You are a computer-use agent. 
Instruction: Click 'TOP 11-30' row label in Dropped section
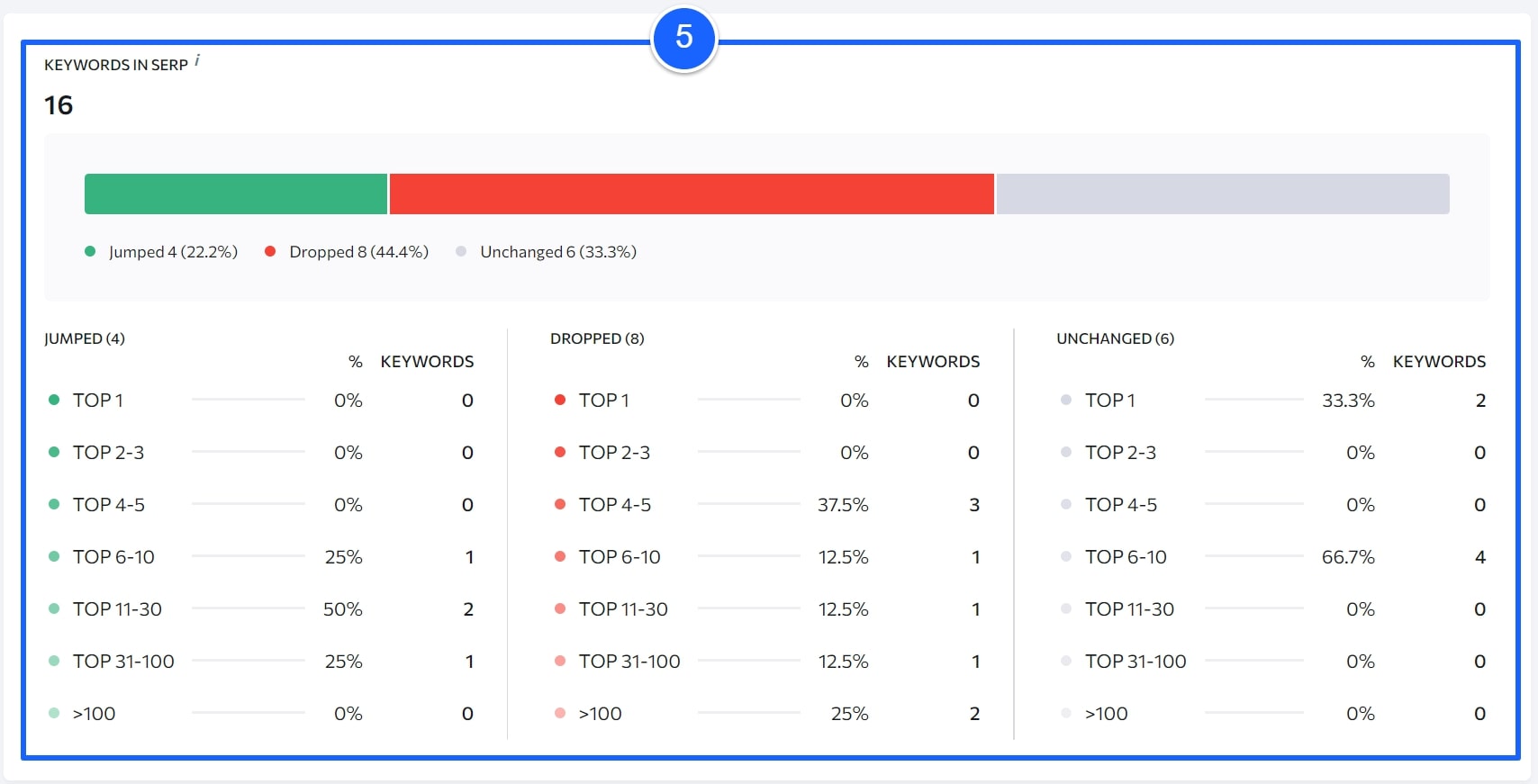623,609
